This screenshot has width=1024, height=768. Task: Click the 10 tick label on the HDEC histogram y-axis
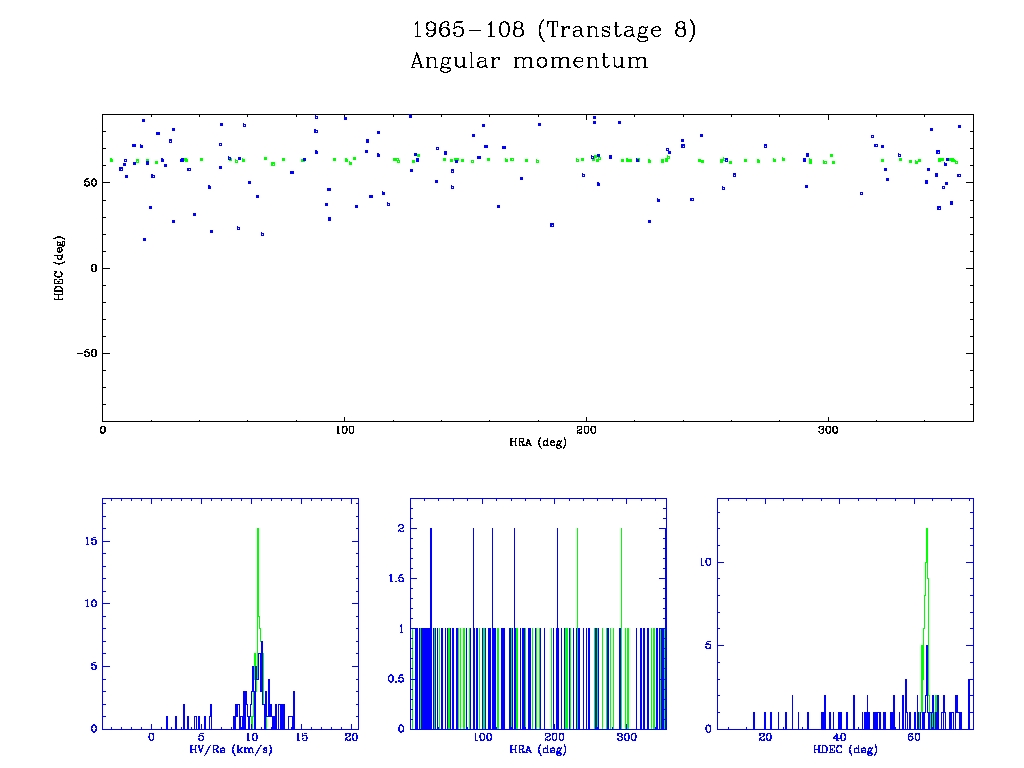(x=704, y=562)
